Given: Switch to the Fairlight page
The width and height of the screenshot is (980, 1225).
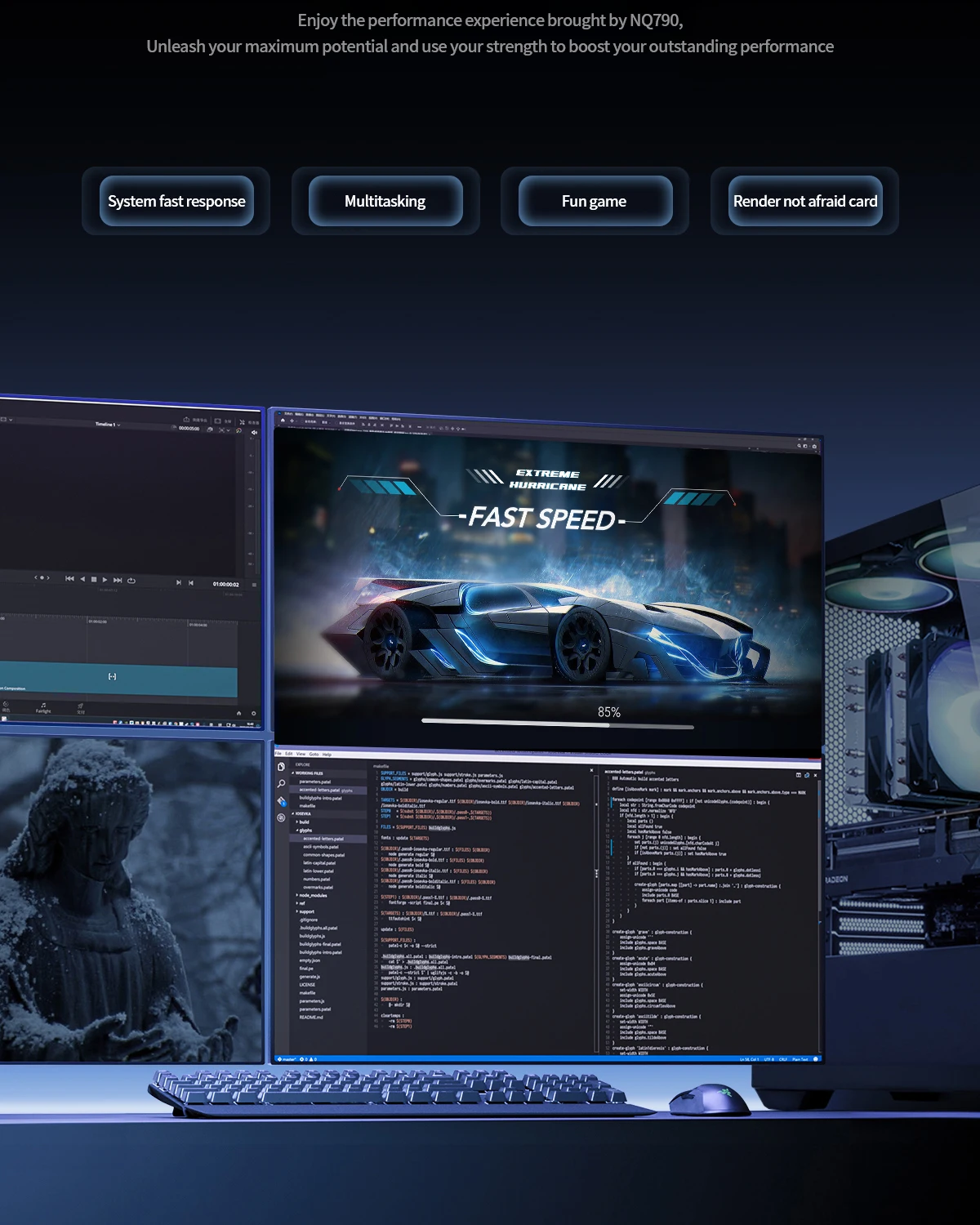Looking at the screenshot, I should (43, 707).
